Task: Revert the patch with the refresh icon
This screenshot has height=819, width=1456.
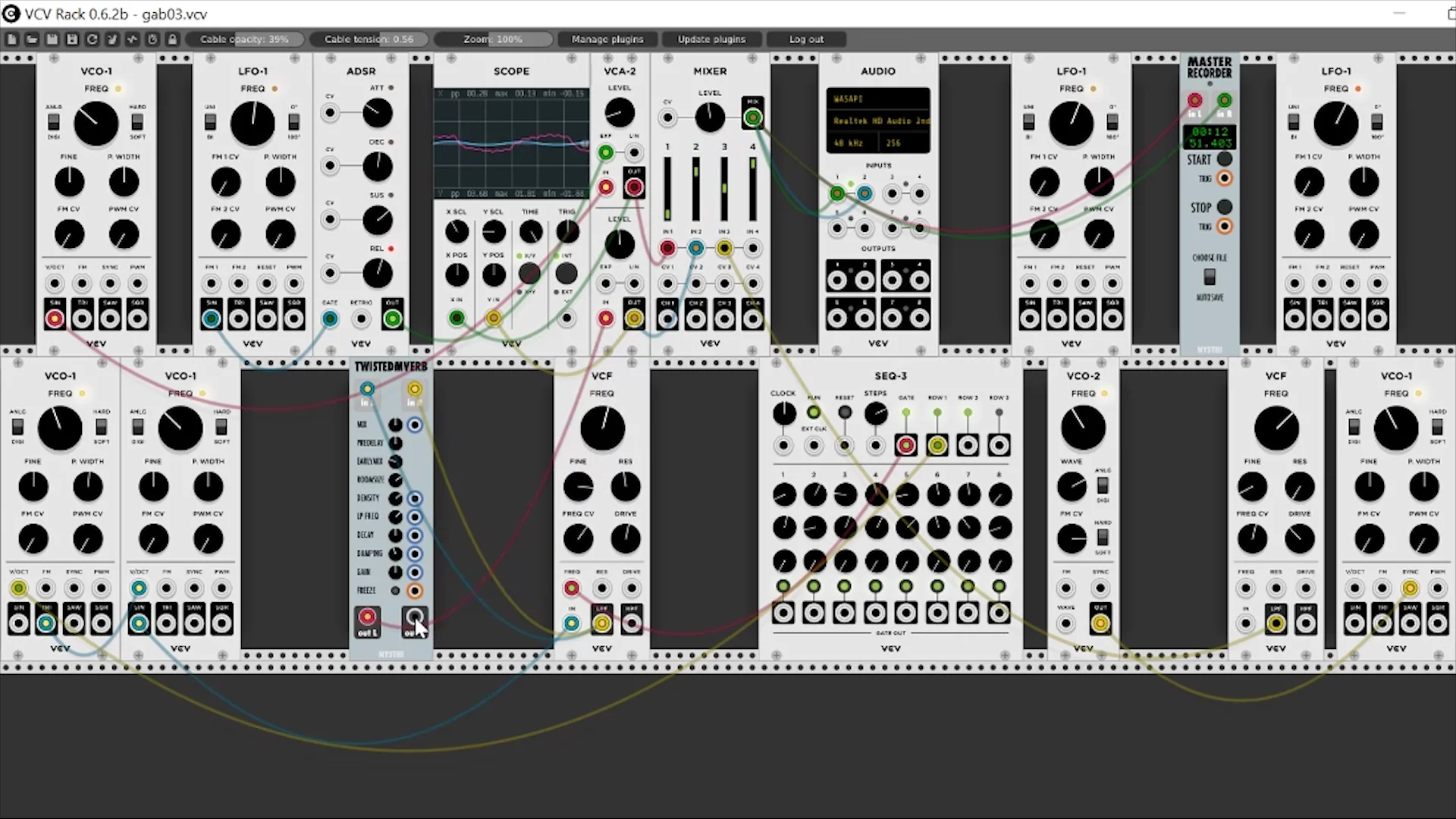Action: point(93,39)
